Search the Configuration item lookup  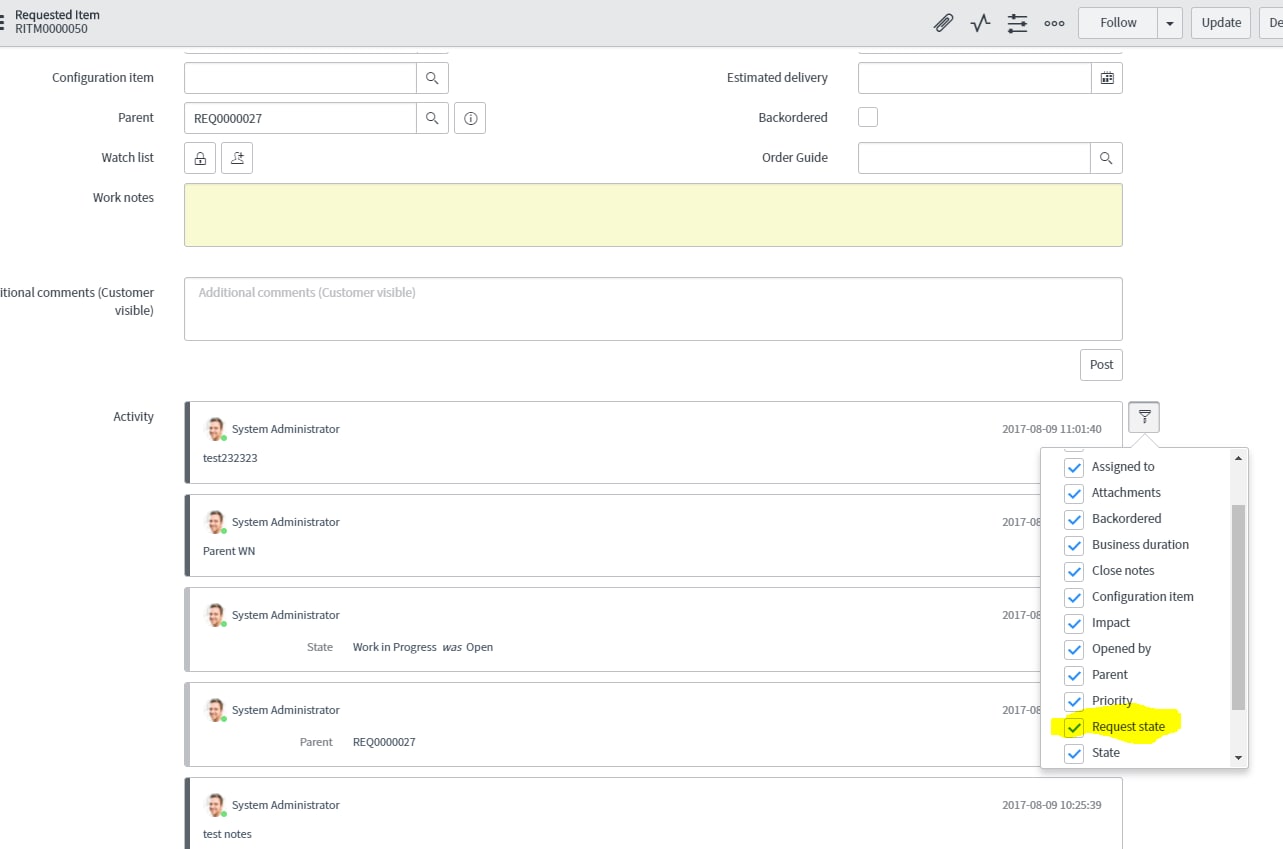tap(432, 78)
